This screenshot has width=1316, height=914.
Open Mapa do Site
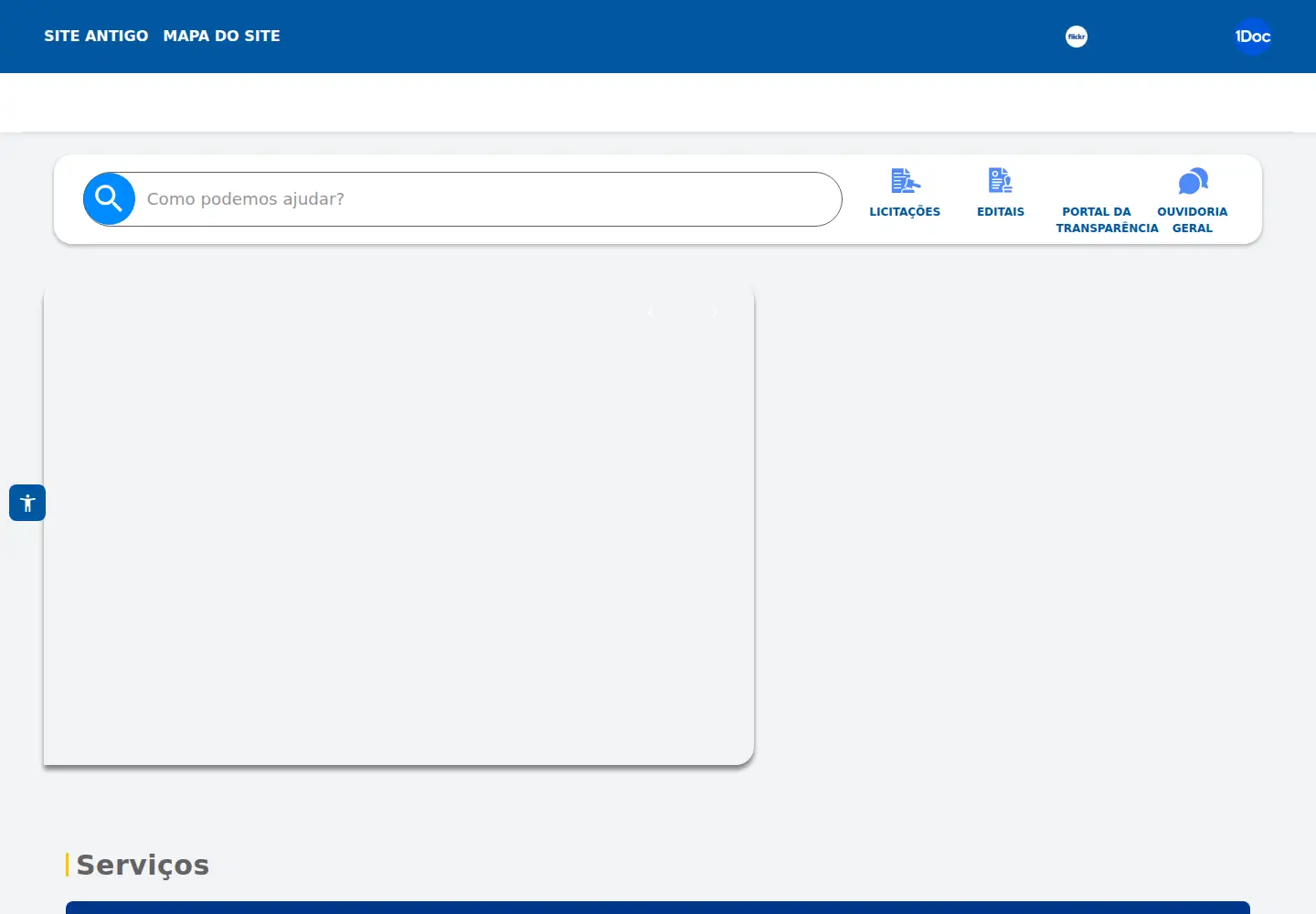(222, 36)
